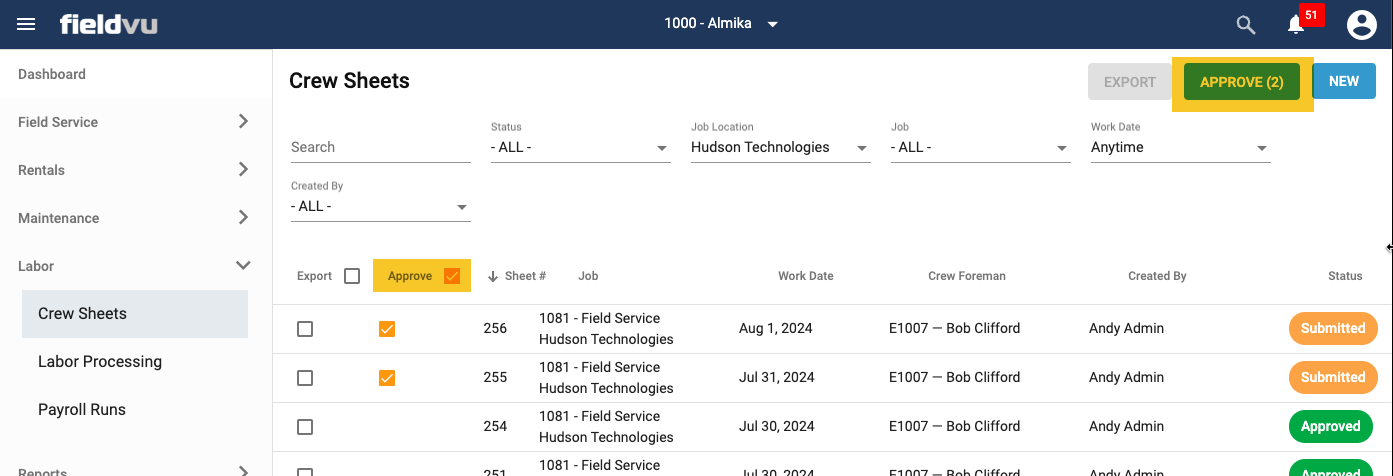Check Export box for sheet 256

[305, 329]
